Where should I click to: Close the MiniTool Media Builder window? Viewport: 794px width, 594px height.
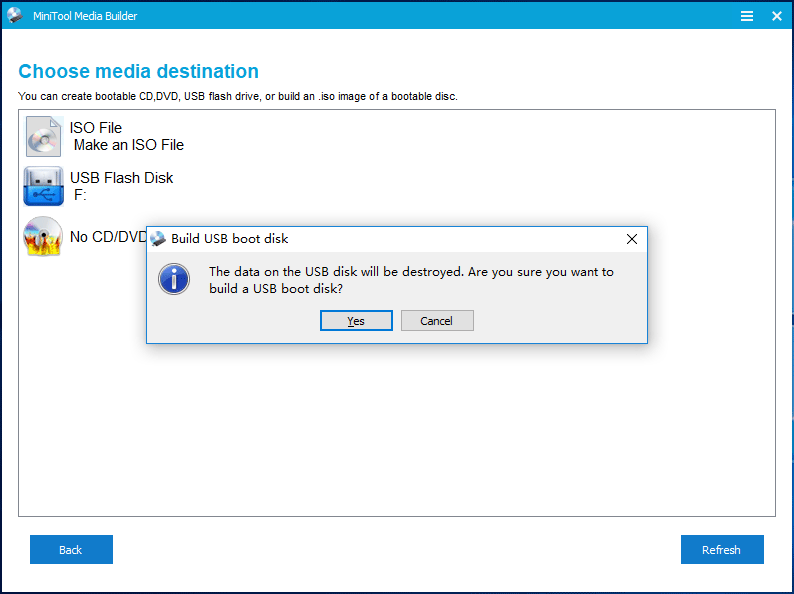click(x=777, y=16)
